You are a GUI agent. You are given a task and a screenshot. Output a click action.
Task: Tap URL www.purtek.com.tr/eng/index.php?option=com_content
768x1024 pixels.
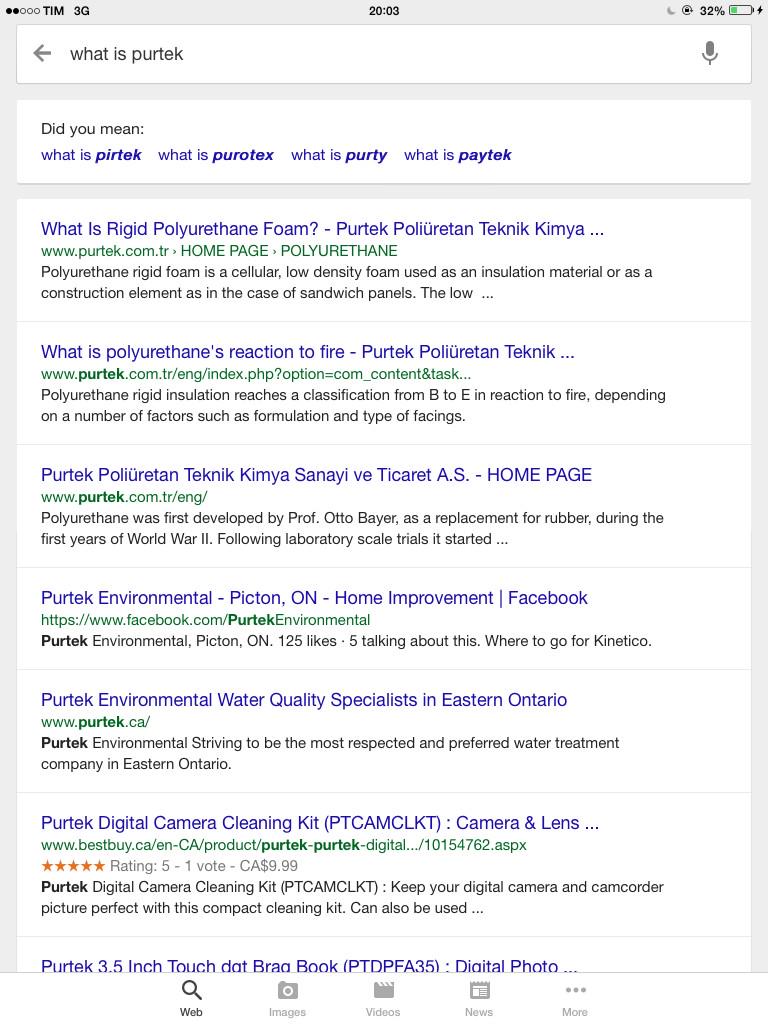[256, 374]
